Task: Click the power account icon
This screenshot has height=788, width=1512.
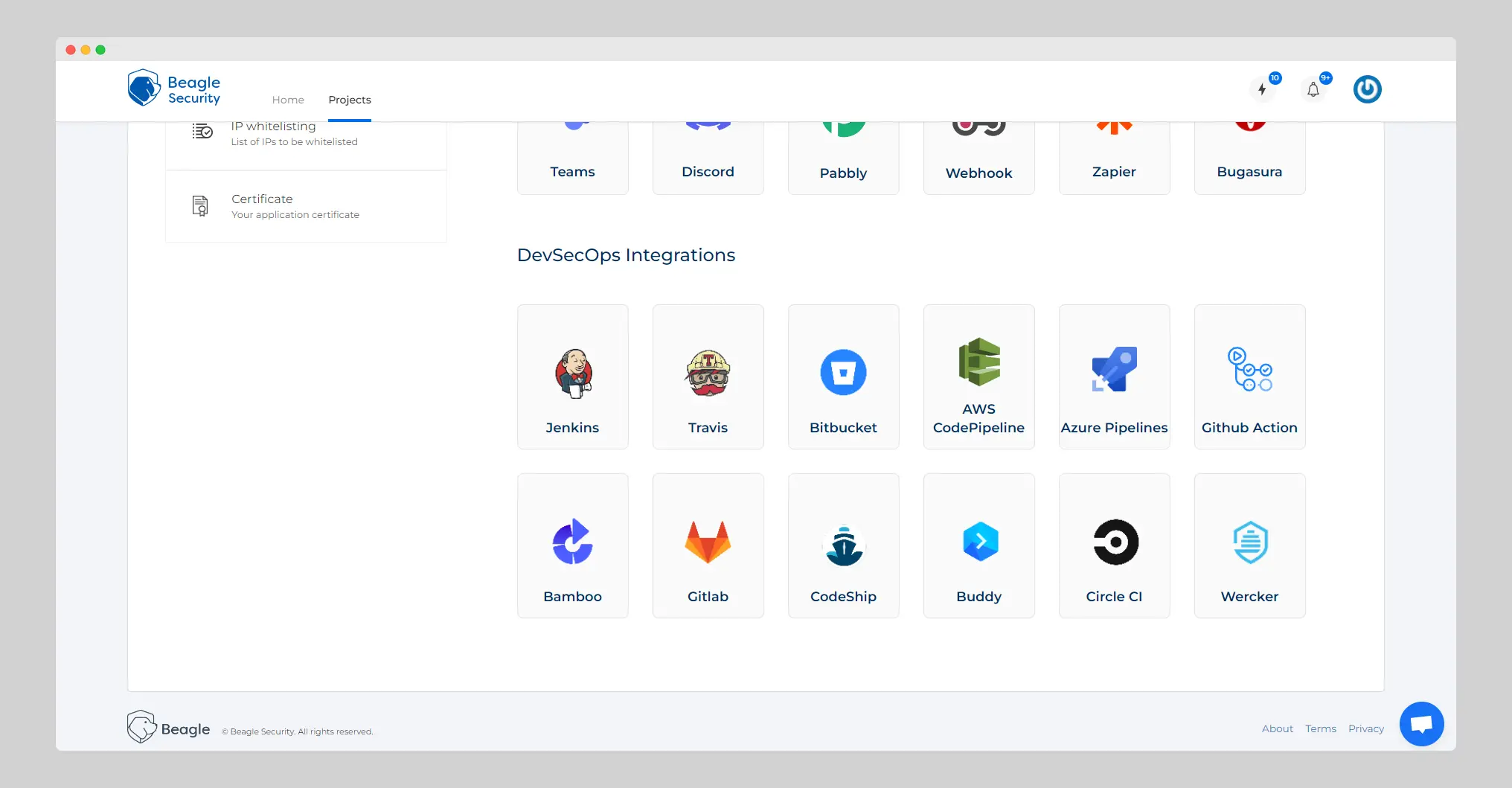Action: tap(1367, 89)
